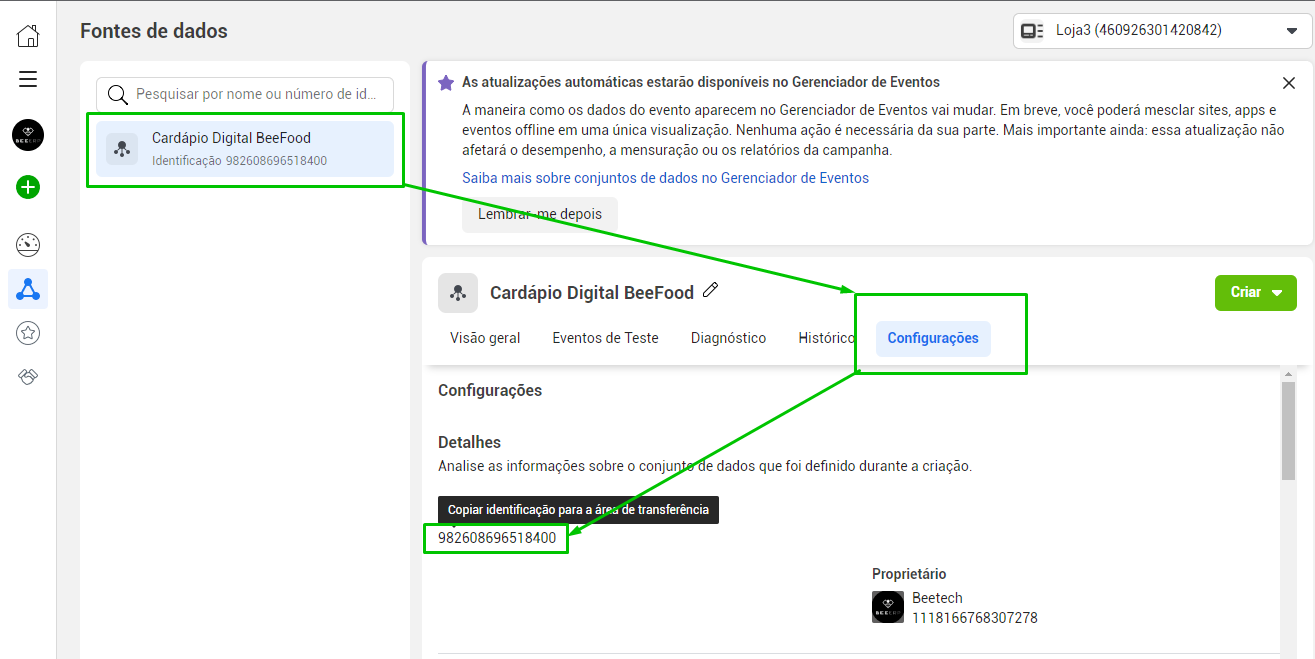Viewport: 1315px width, 659px height.
Task: Click the settings panel vertical scrollbar
Action: tap(1288, 430)
